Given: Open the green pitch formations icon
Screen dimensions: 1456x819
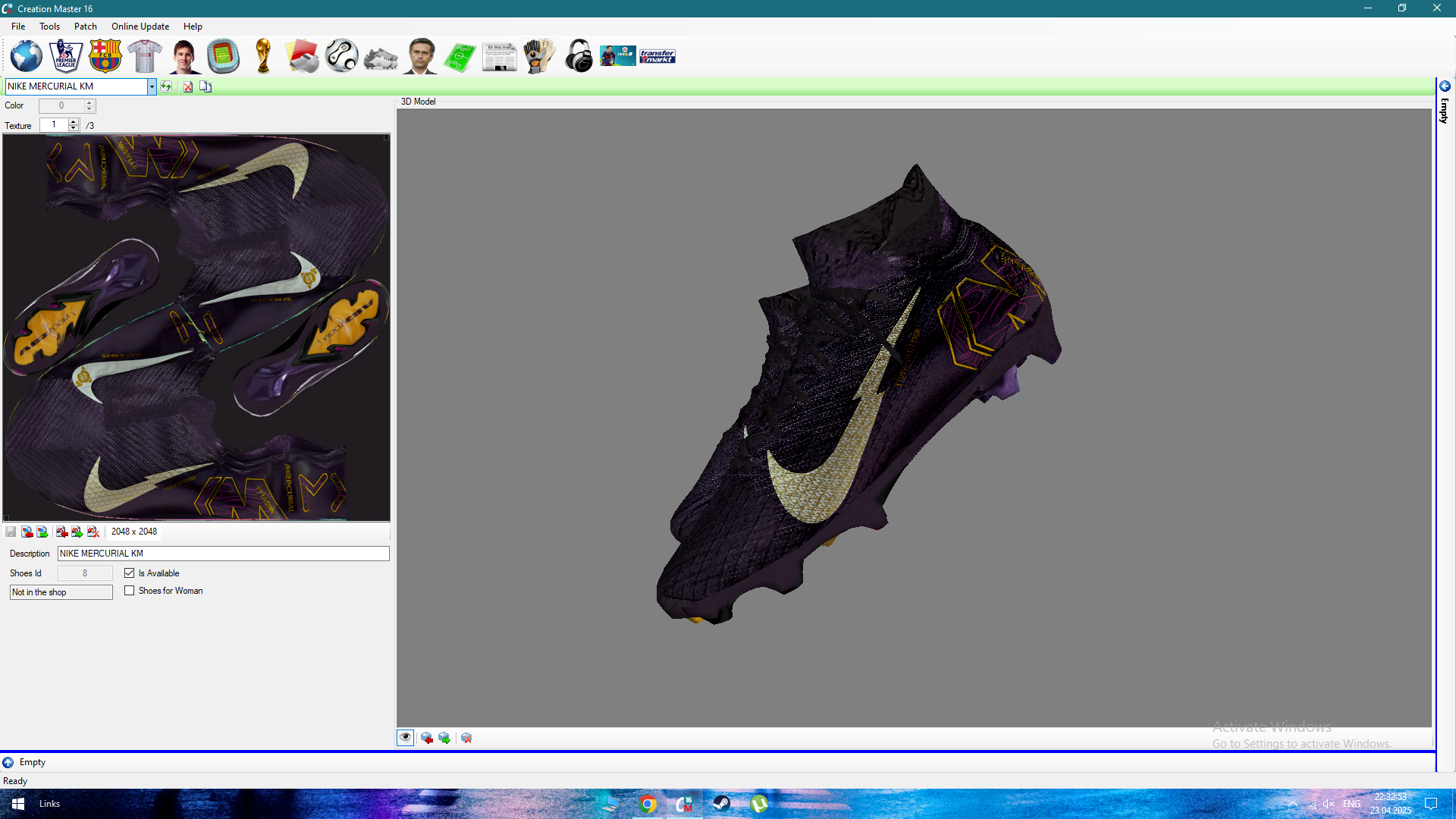Looking at the screenshot, I should pyautogui.click(x=460, y=57).
